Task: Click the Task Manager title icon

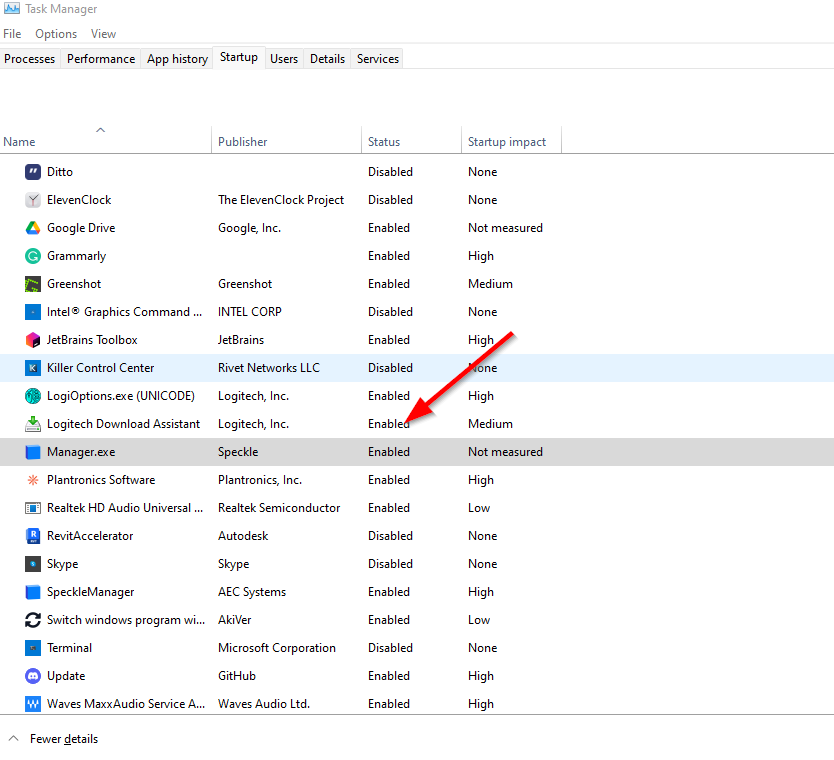Action: (12, 9)
